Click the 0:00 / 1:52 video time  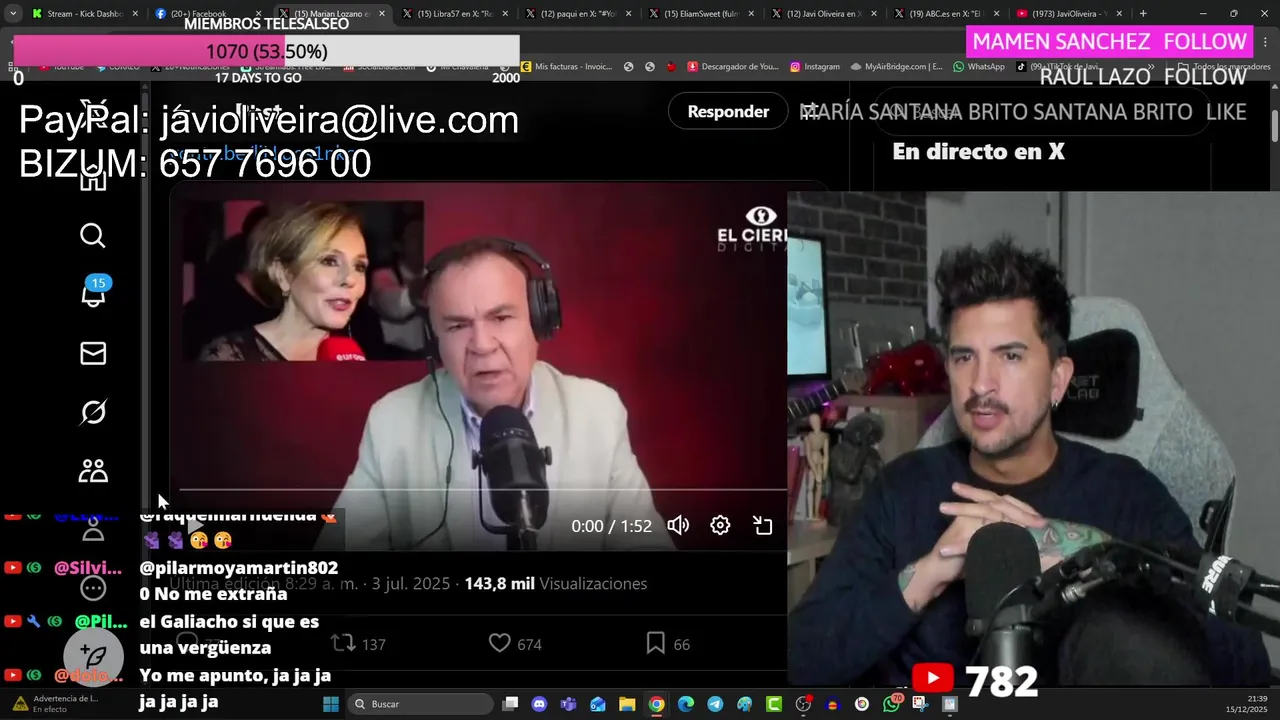[611, 526]
